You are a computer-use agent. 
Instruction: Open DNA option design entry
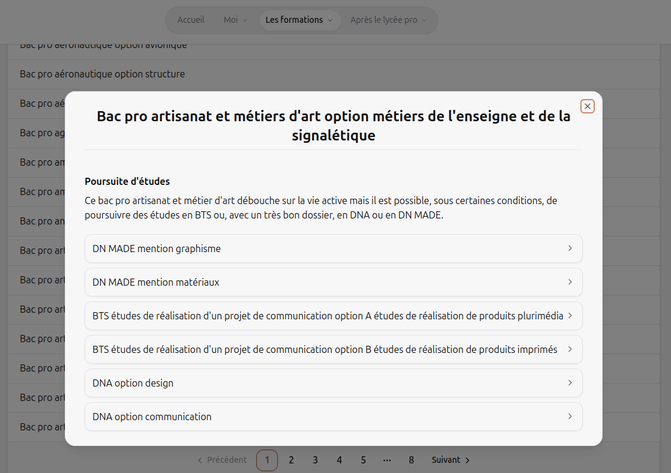333,383
